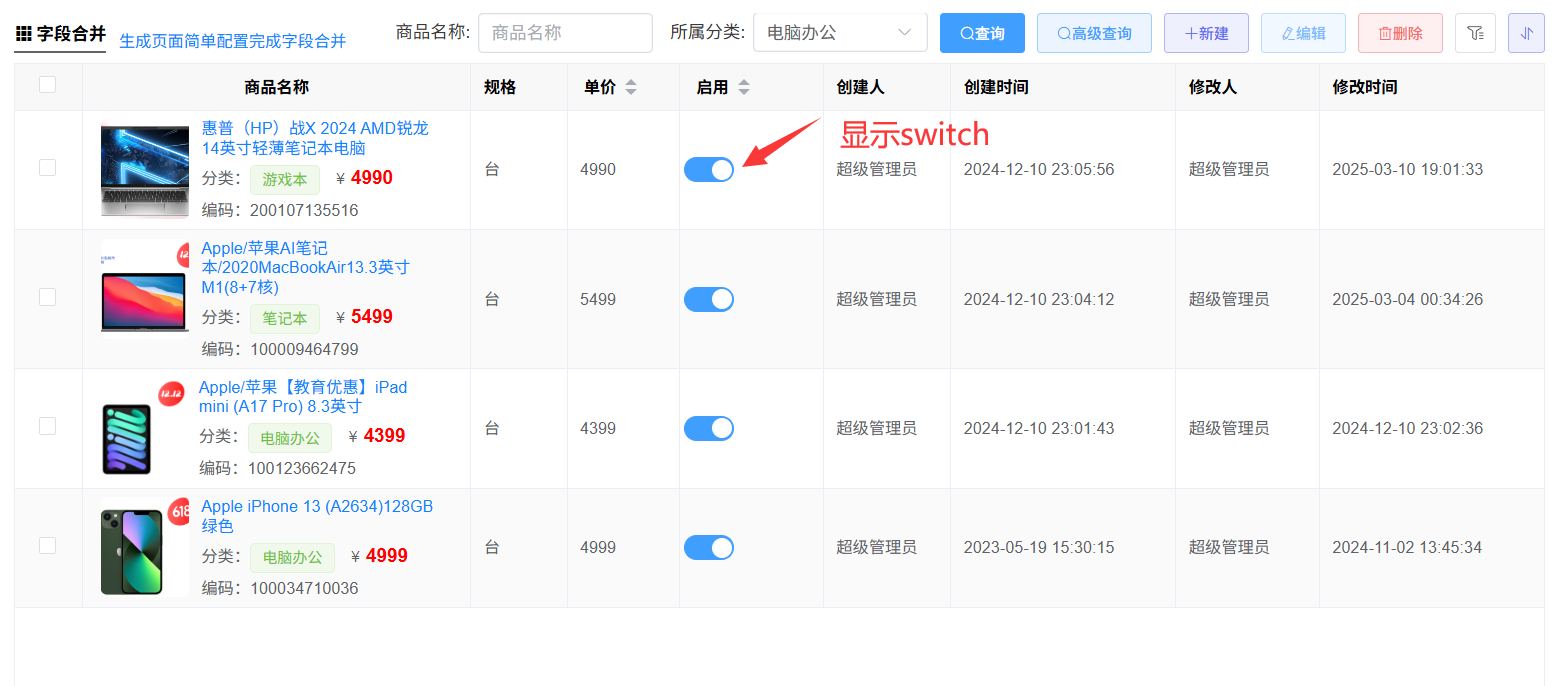The image size is (1564, 686).
Task: Check the iPad mini row checkbox
Action: (48, 426)
